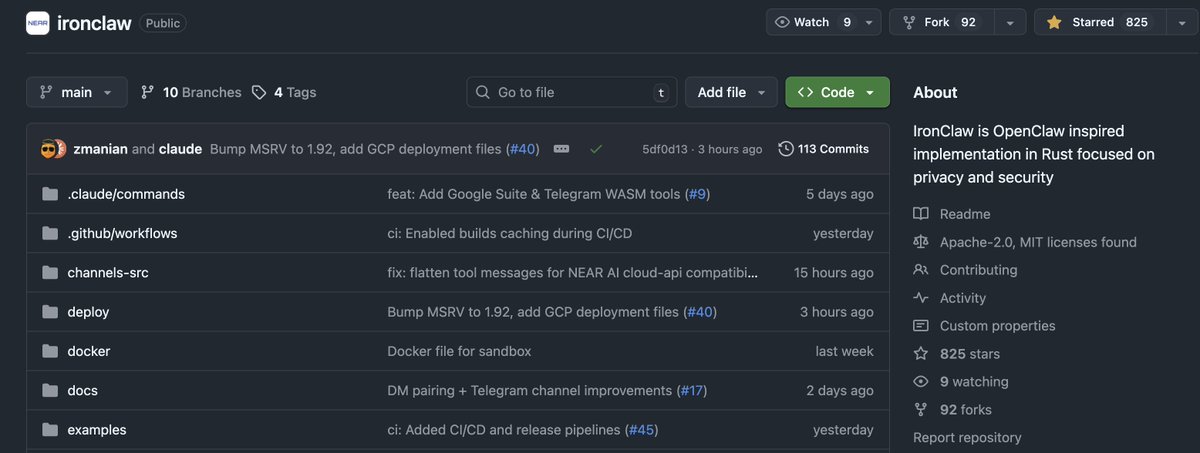View 9 watching link in About
This screenshot has width=1200, height=453.
pos(974,382)
